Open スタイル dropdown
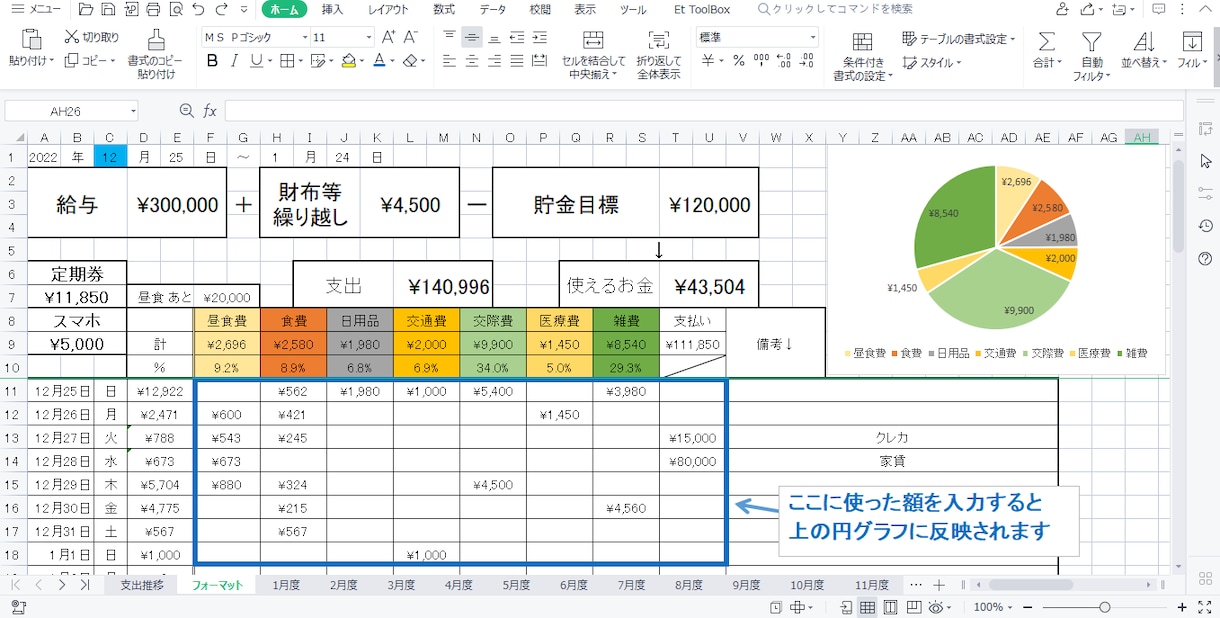Screen dimensions: 1220x618 [x=932, y=63]
